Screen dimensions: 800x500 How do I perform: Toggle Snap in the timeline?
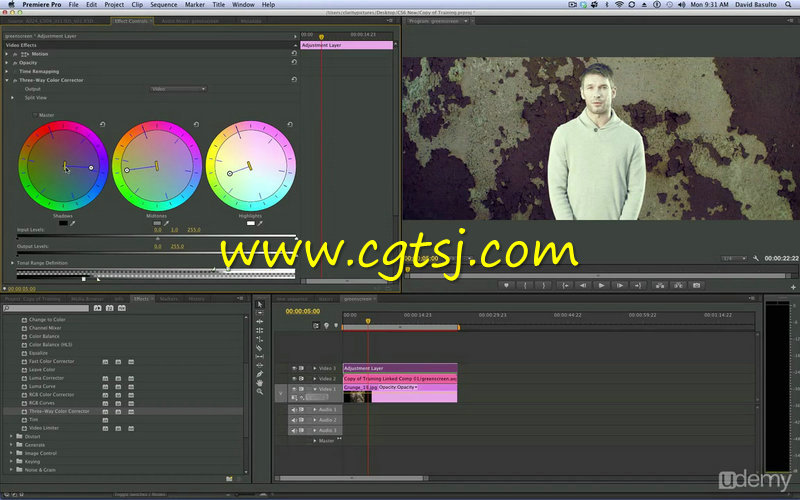(316, 326)
